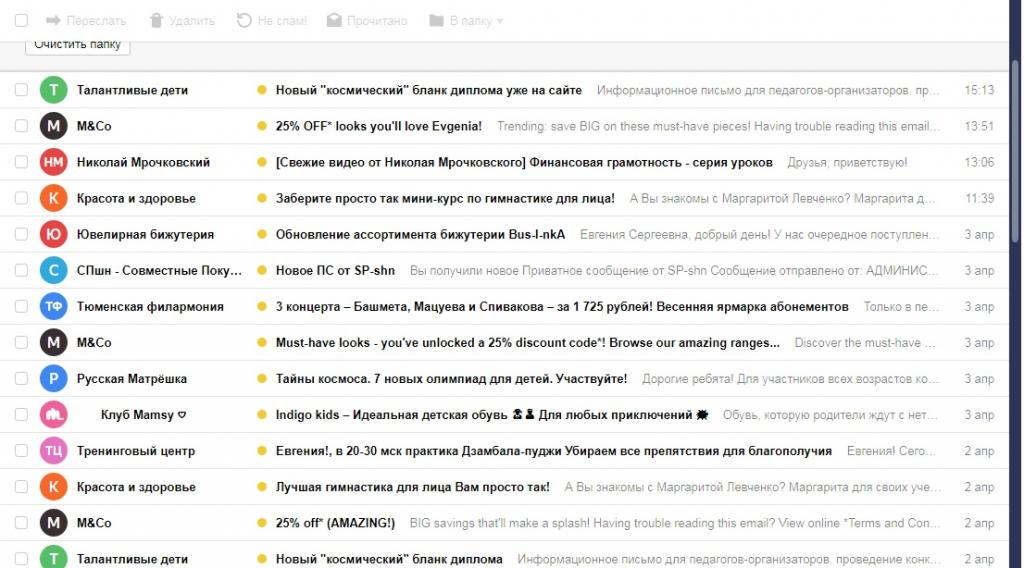Tick the checkbox for Тренинговый центр message

click(21, 451)
